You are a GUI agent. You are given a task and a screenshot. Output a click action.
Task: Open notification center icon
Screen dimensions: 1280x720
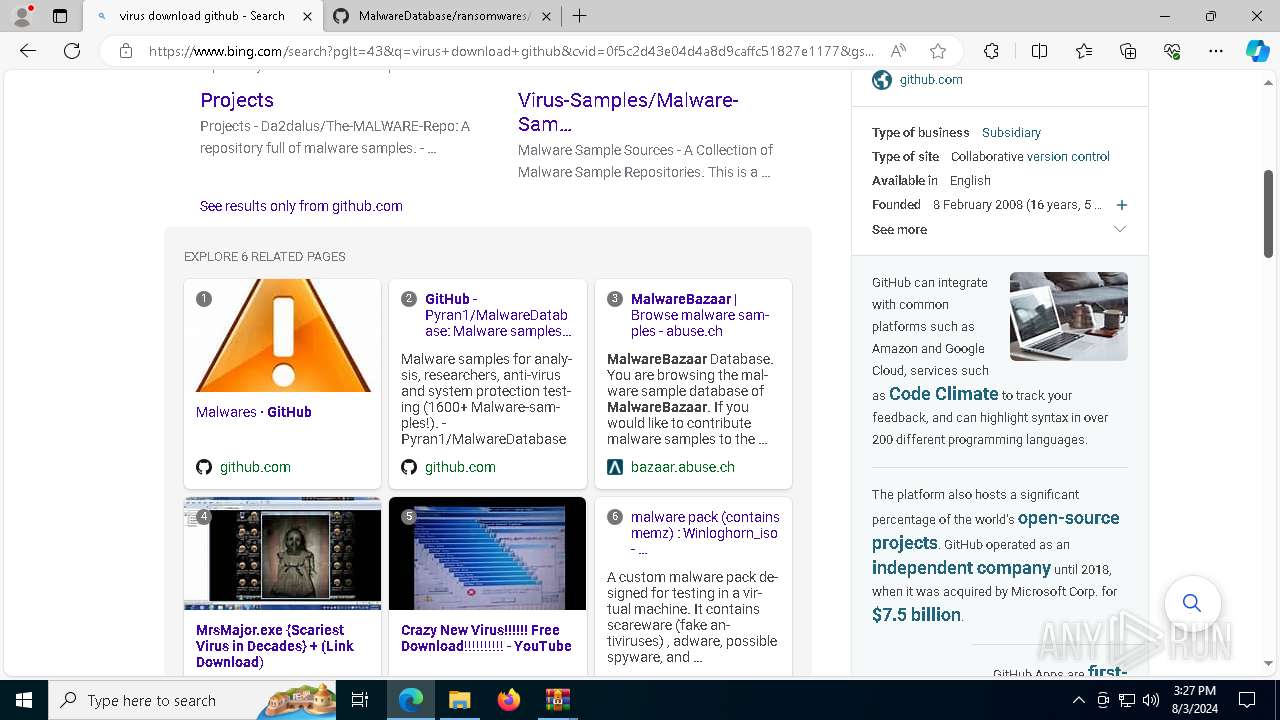[1247, 700]
